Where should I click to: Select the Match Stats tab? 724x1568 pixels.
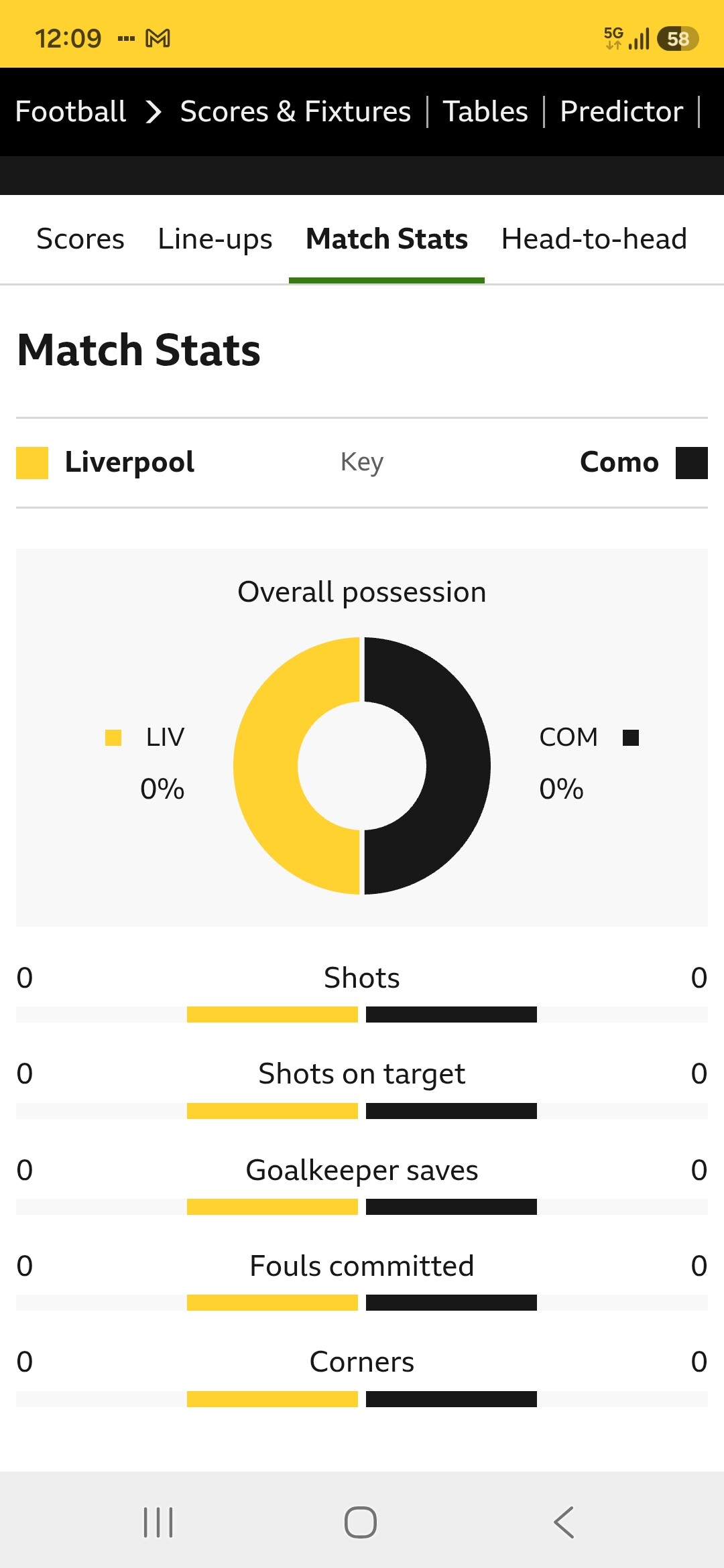coord(387,239)
